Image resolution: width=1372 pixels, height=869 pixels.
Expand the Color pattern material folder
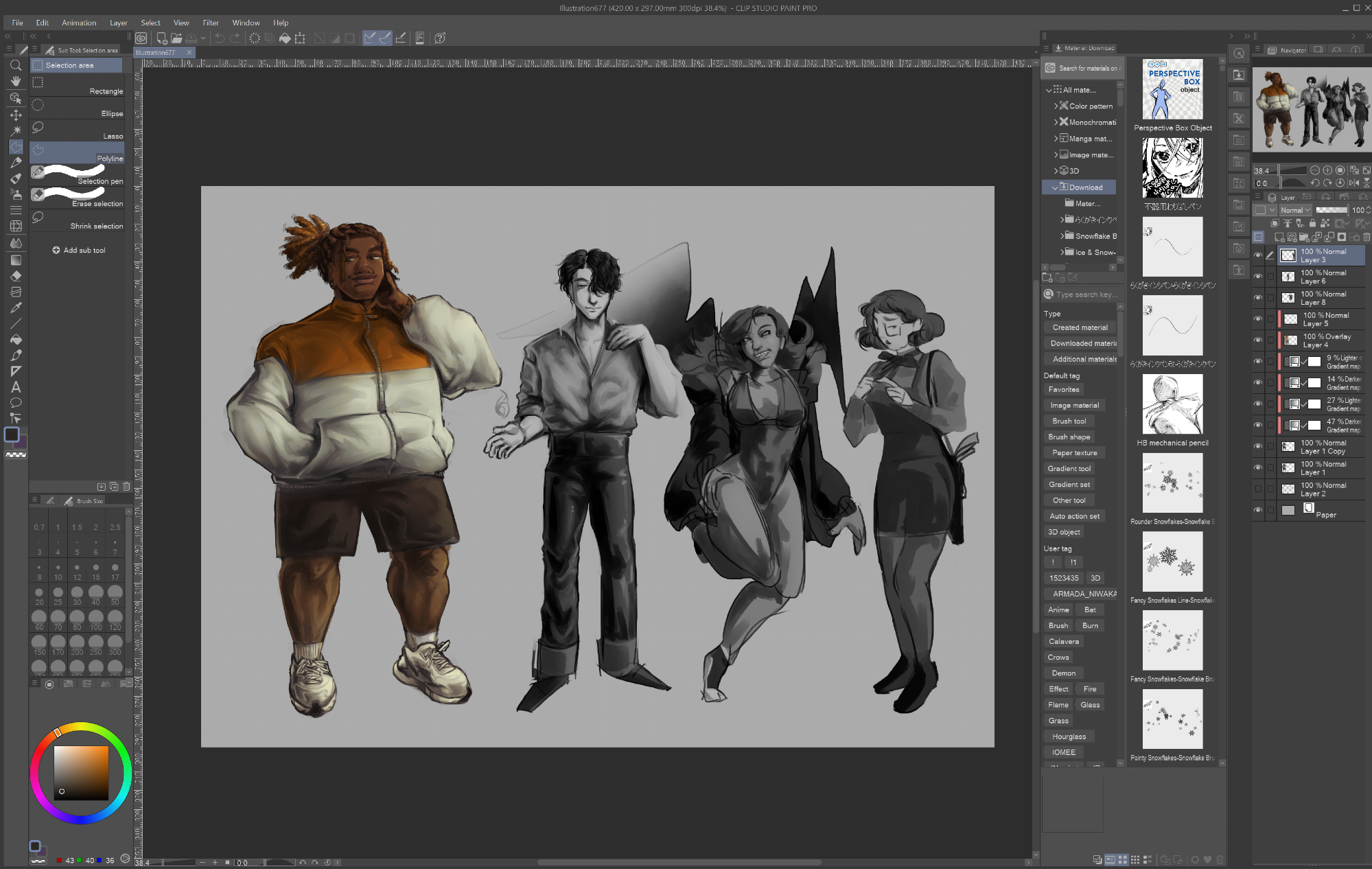[x=1056, y=106]
